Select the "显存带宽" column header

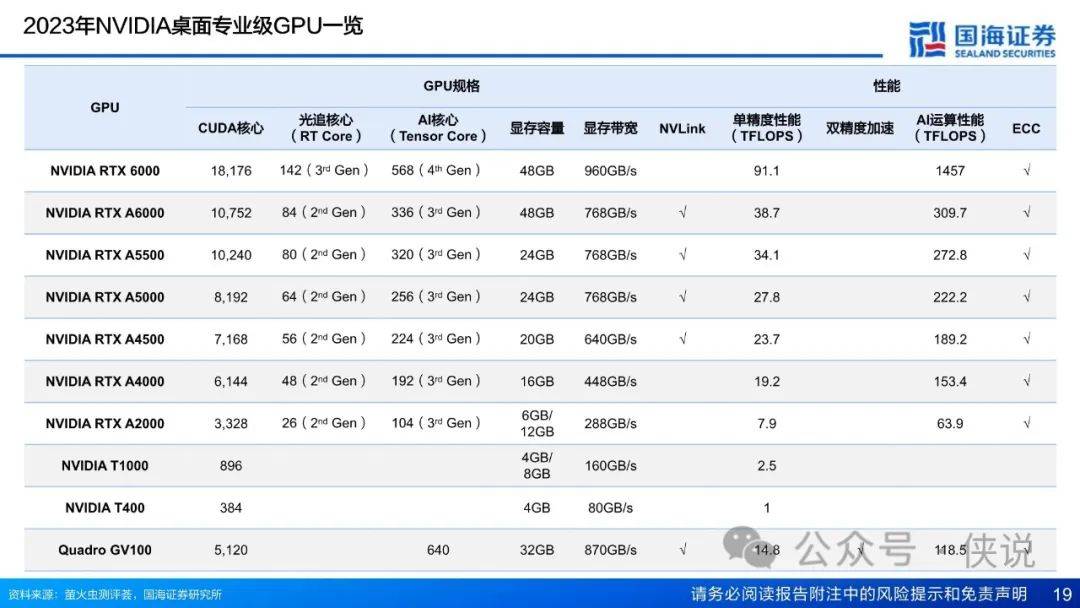610,128
